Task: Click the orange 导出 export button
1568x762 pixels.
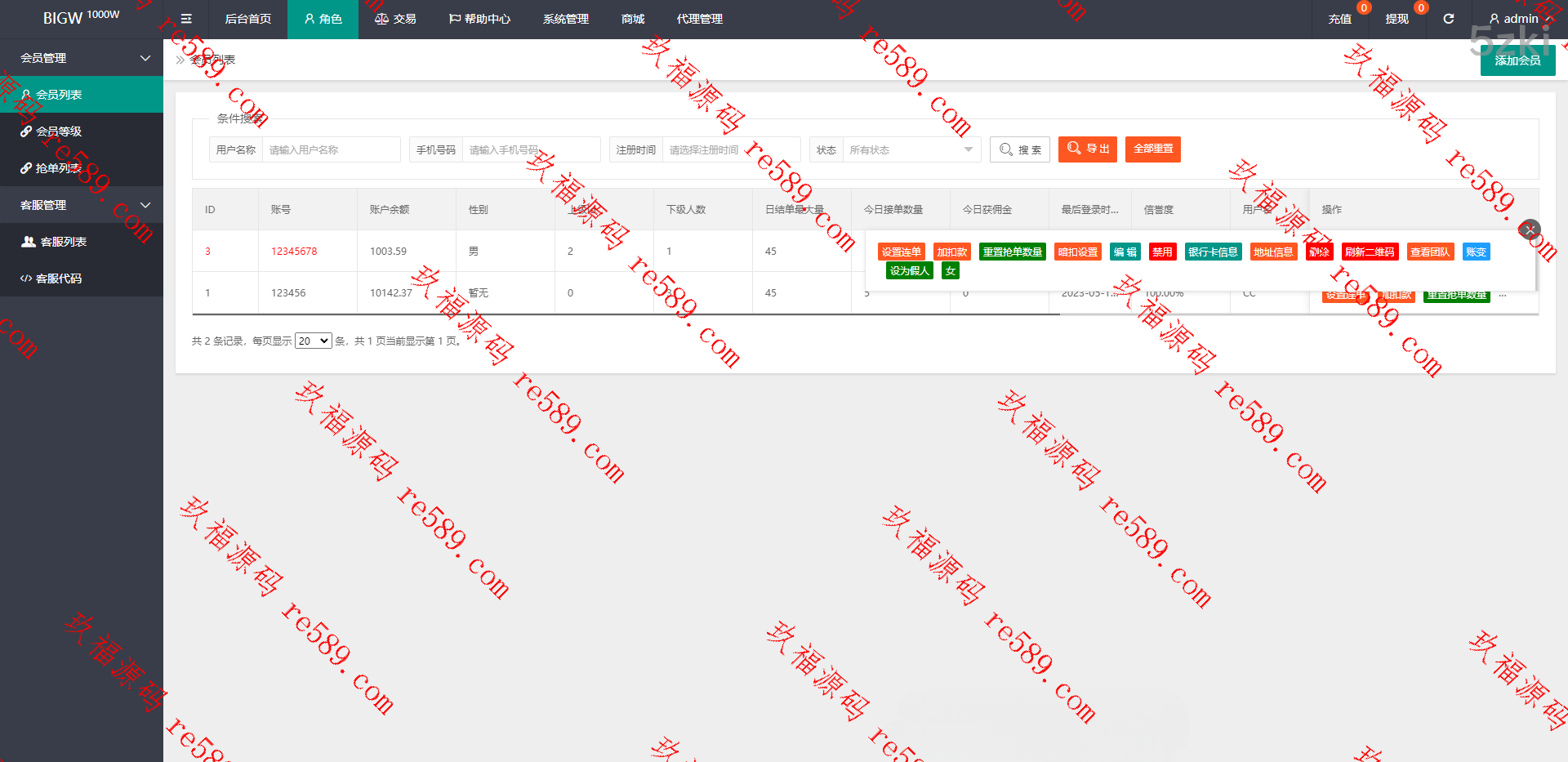Action: click(1087, 149)
